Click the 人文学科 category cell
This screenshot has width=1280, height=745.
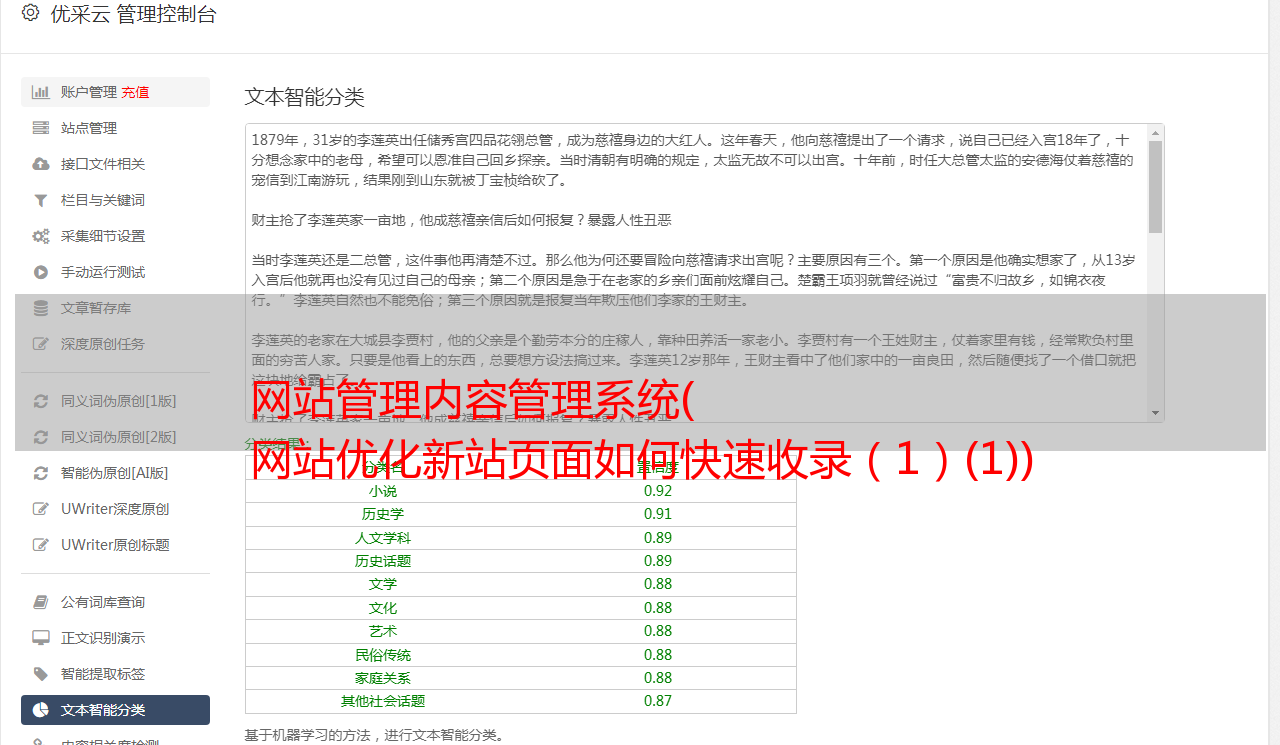(x=383, y=538)
